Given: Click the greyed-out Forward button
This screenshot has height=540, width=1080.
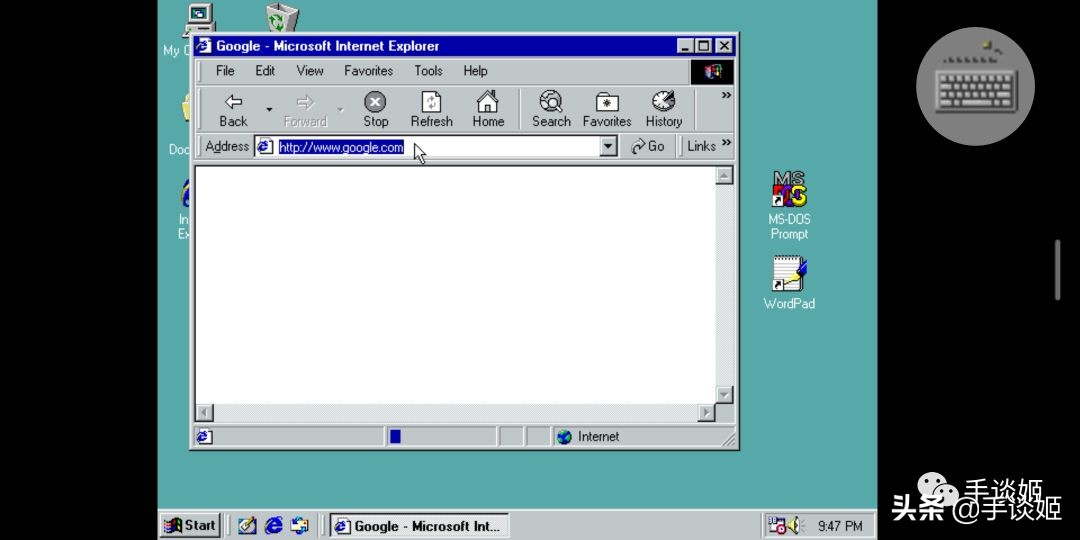Looking at the screenshot, I should [305, 110].
